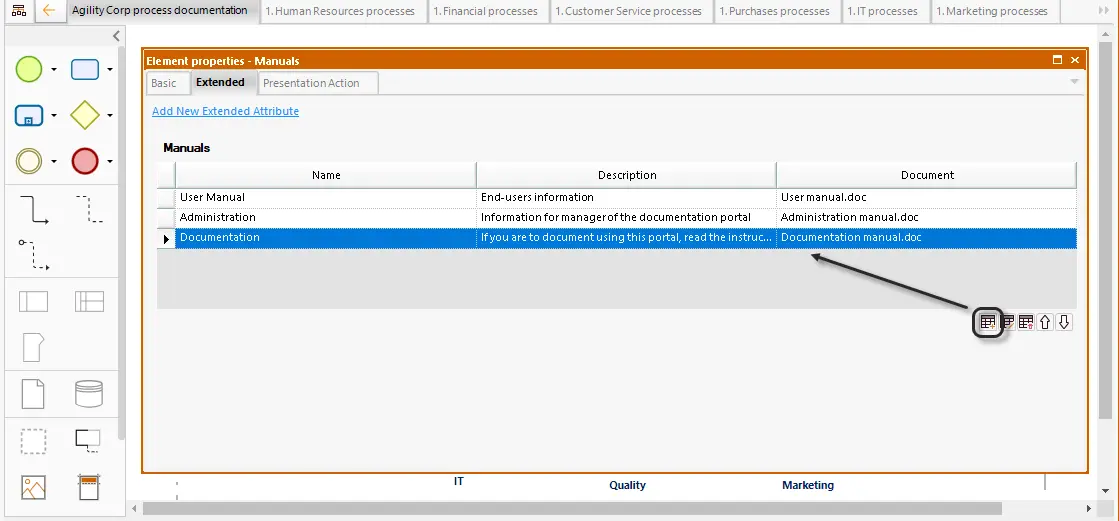Delete the selected Manuals table row
Viewport: 1119px width, 521px height.
(1026, 322)
